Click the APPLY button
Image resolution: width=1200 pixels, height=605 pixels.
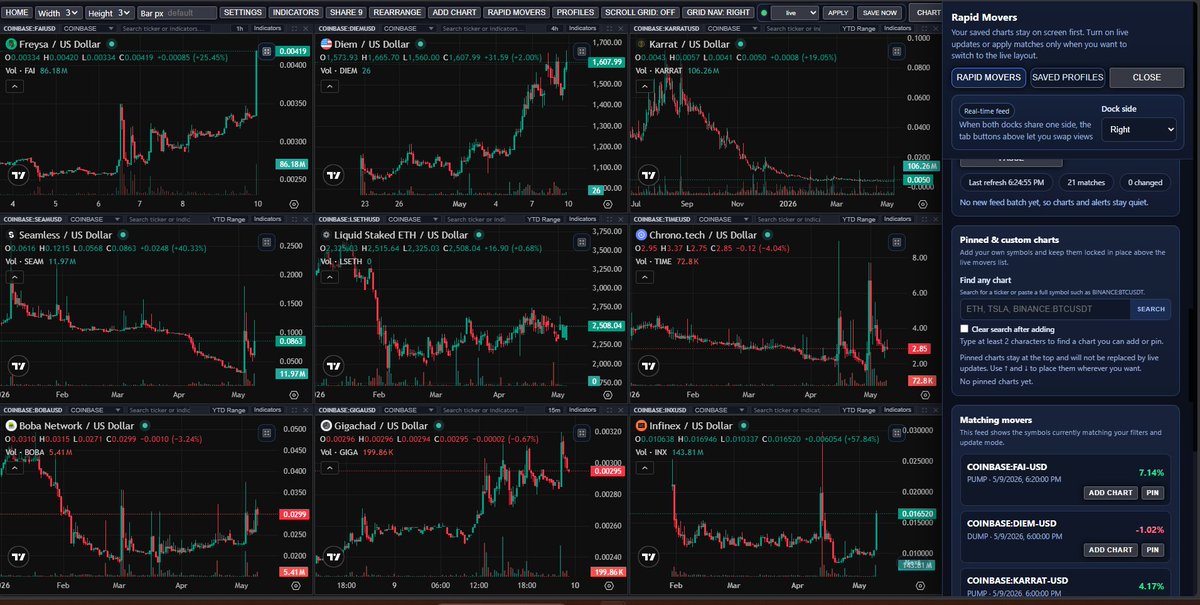tap(838, 12)
